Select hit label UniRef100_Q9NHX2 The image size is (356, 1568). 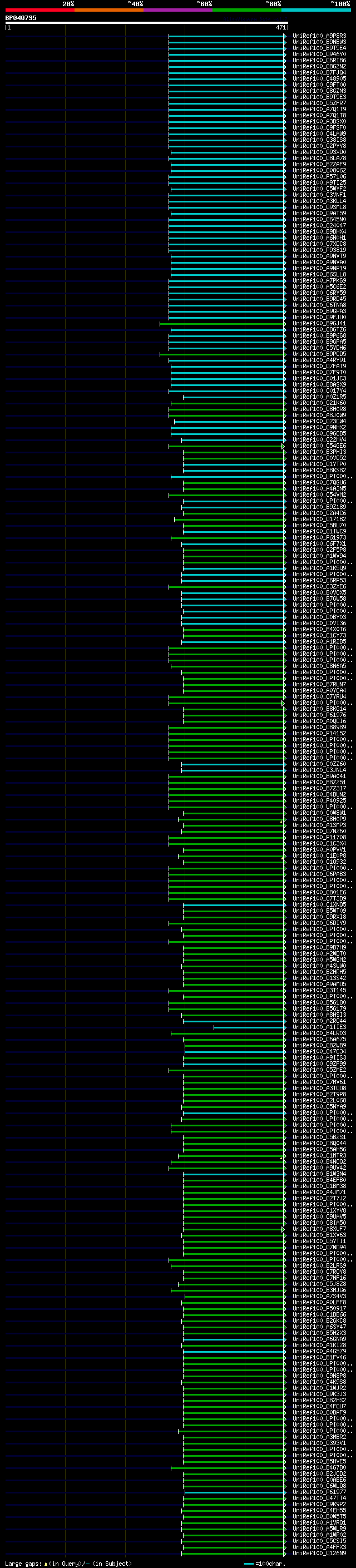[x=319, y=427]
